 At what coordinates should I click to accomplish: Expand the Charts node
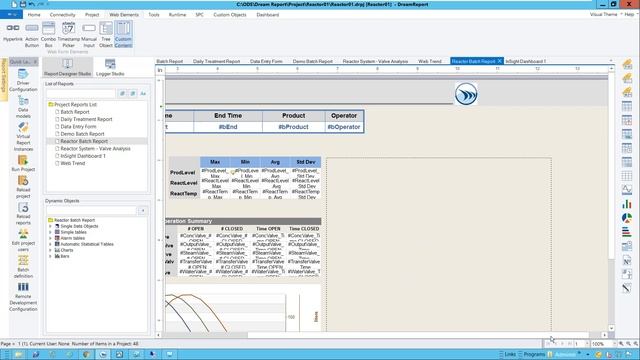click(x=51, y=250)
